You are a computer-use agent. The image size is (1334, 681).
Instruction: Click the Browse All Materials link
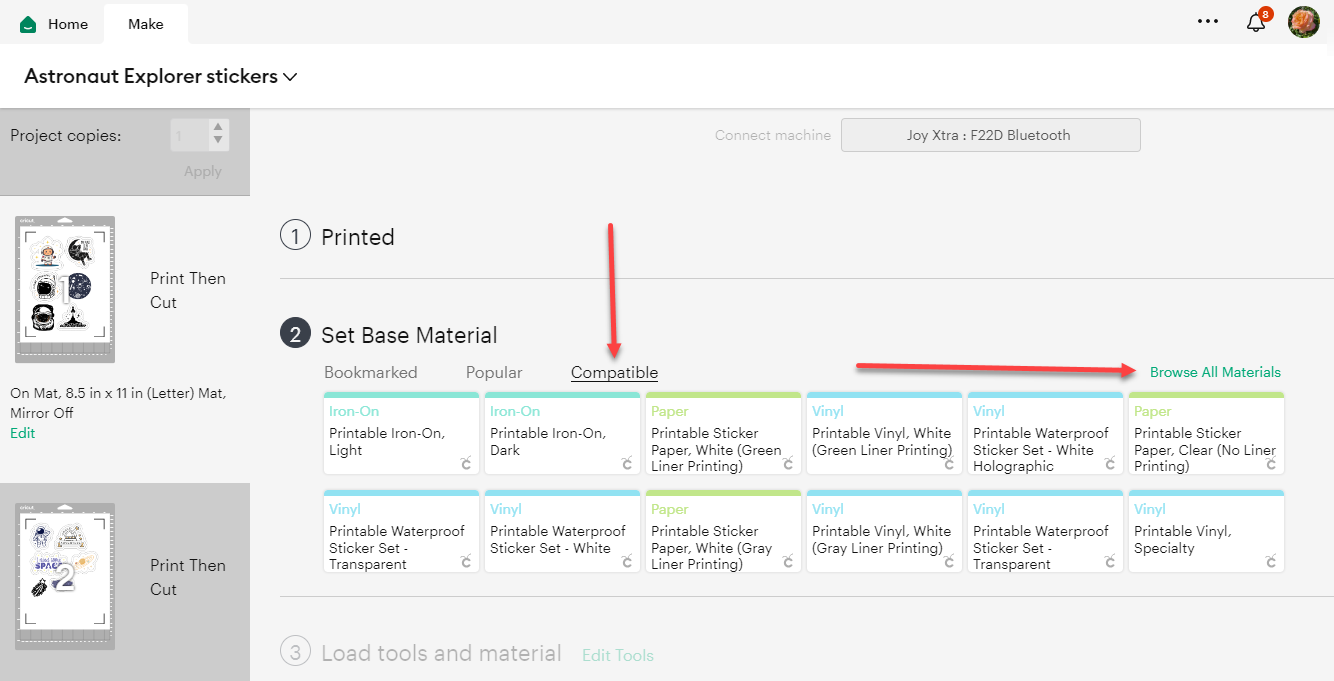[x=1214, y=371]
